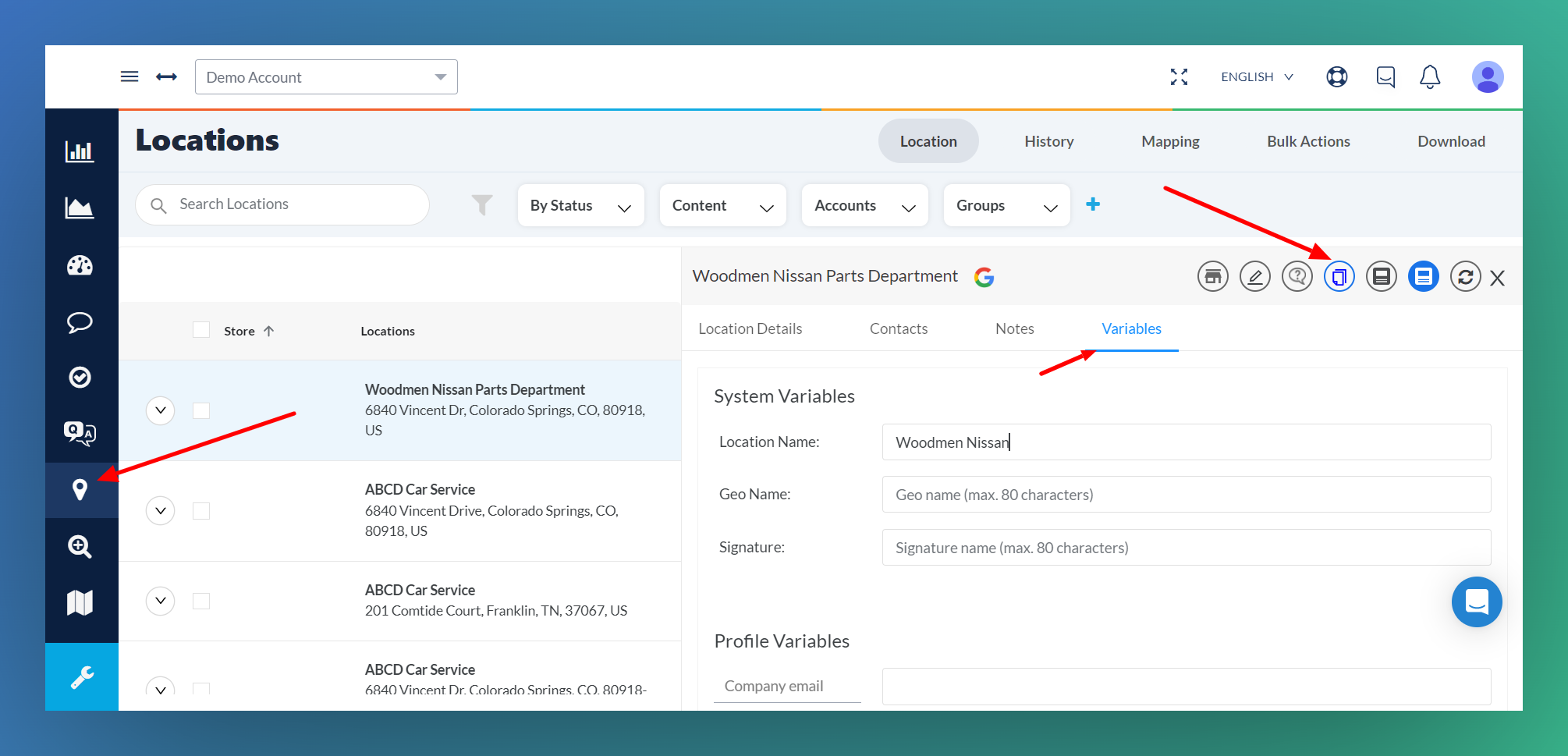This screenshot has width=1568, height=756.
Task: Open the map icon in sidebar
Action: [x=80, y=602]
